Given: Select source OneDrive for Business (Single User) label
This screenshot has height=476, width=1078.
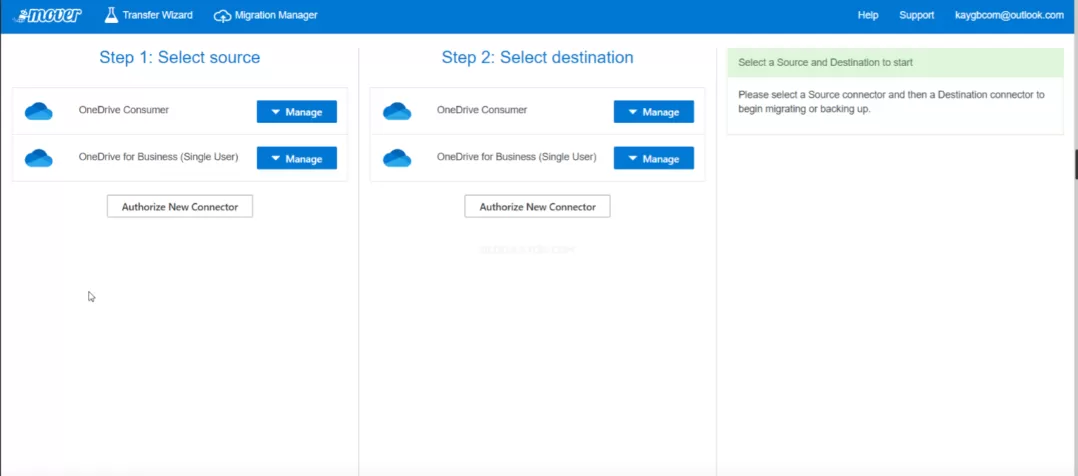Looking at the screenshot, I should 159,157.
